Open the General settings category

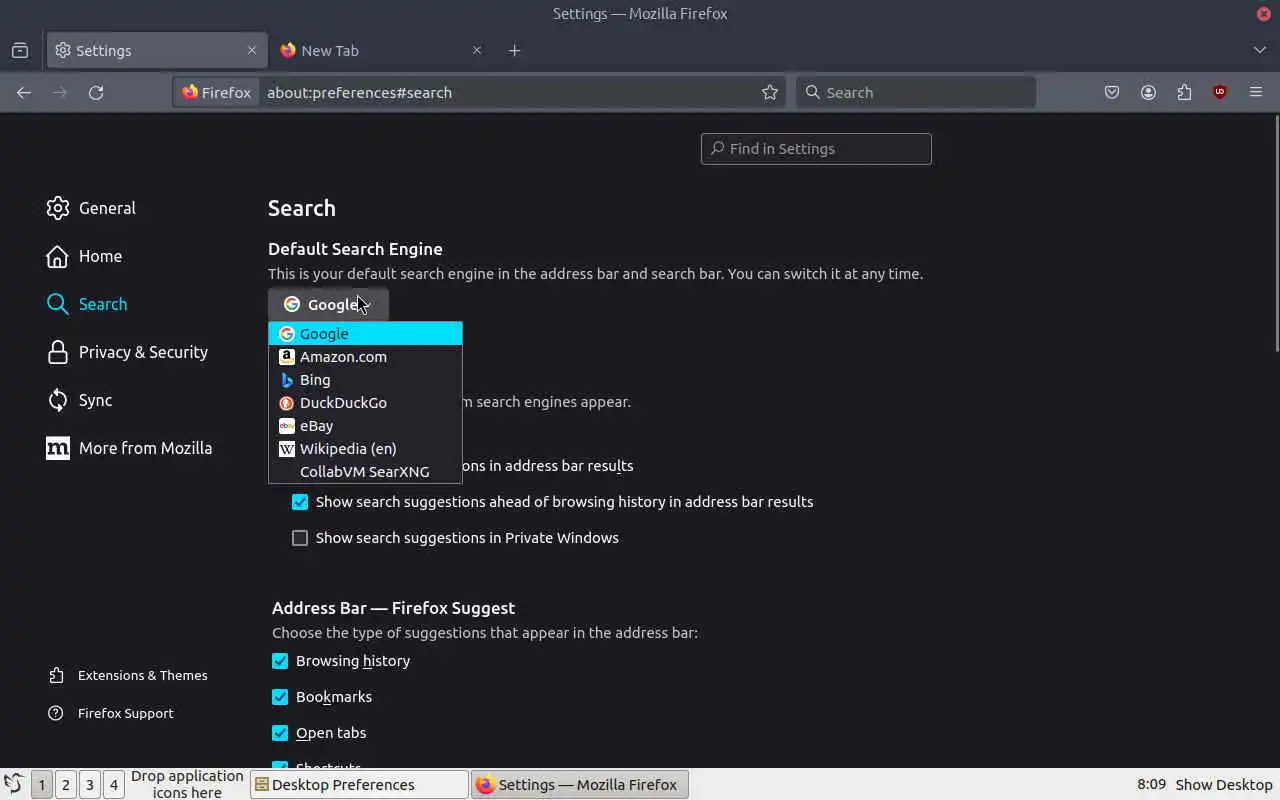91,208
